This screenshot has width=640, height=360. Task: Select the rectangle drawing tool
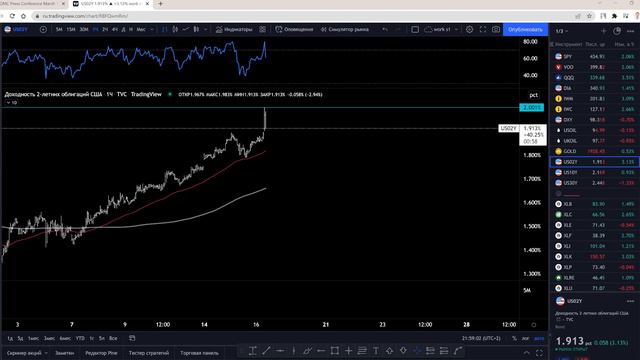coord(335,351)
